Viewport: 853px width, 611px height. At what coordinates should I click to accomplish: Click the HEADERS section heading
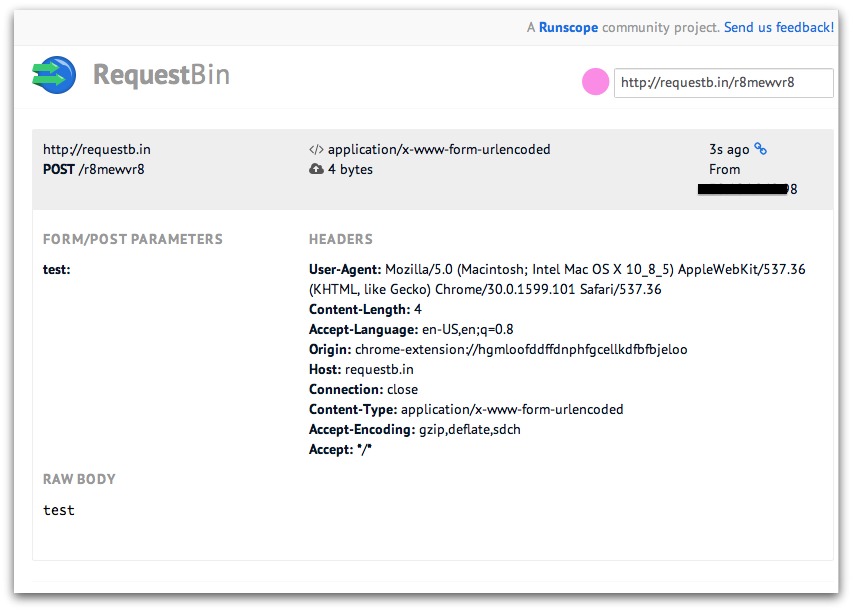341,239
